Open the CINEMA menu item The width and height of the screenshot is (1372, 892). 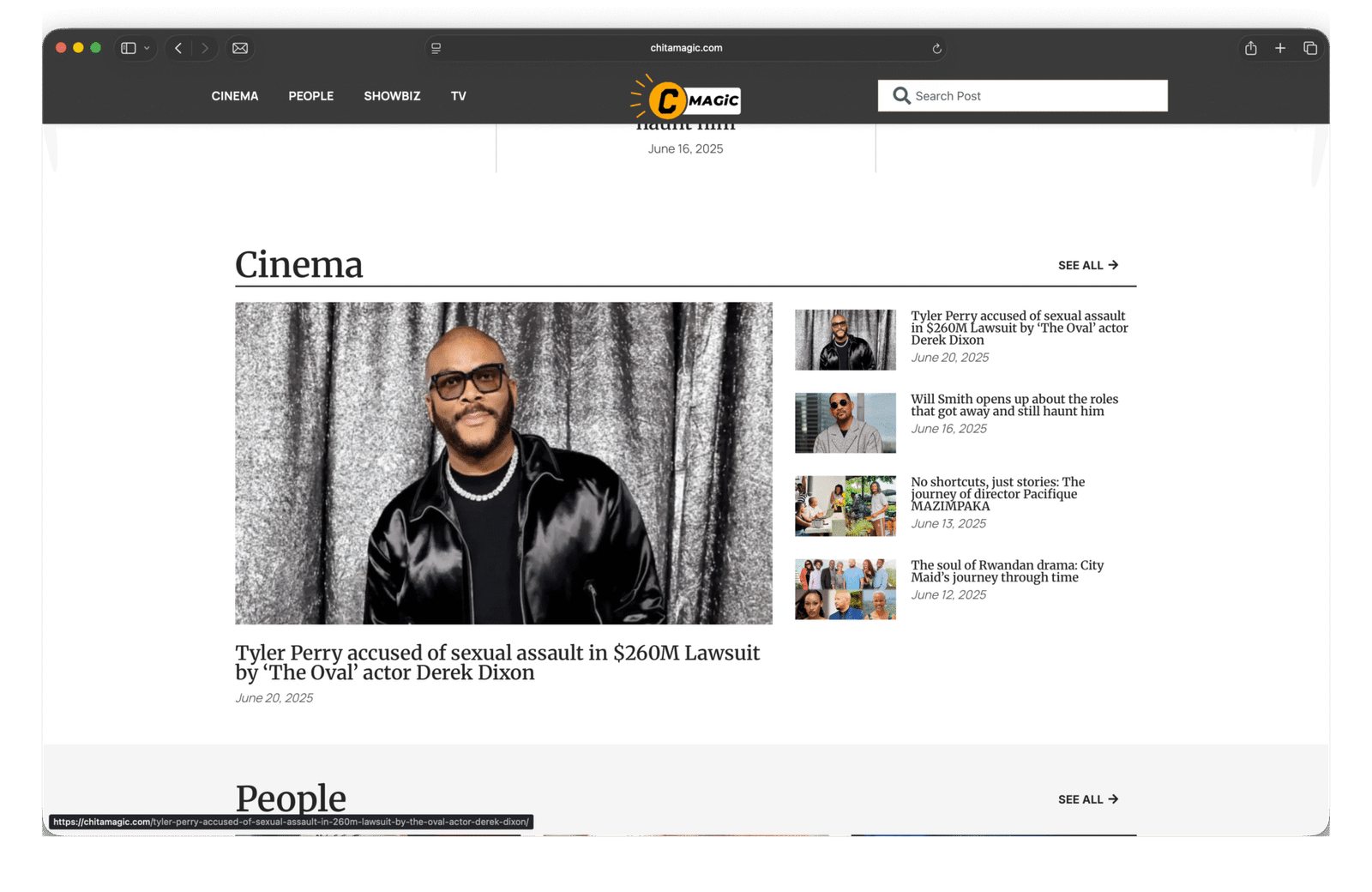click(235, 96)
